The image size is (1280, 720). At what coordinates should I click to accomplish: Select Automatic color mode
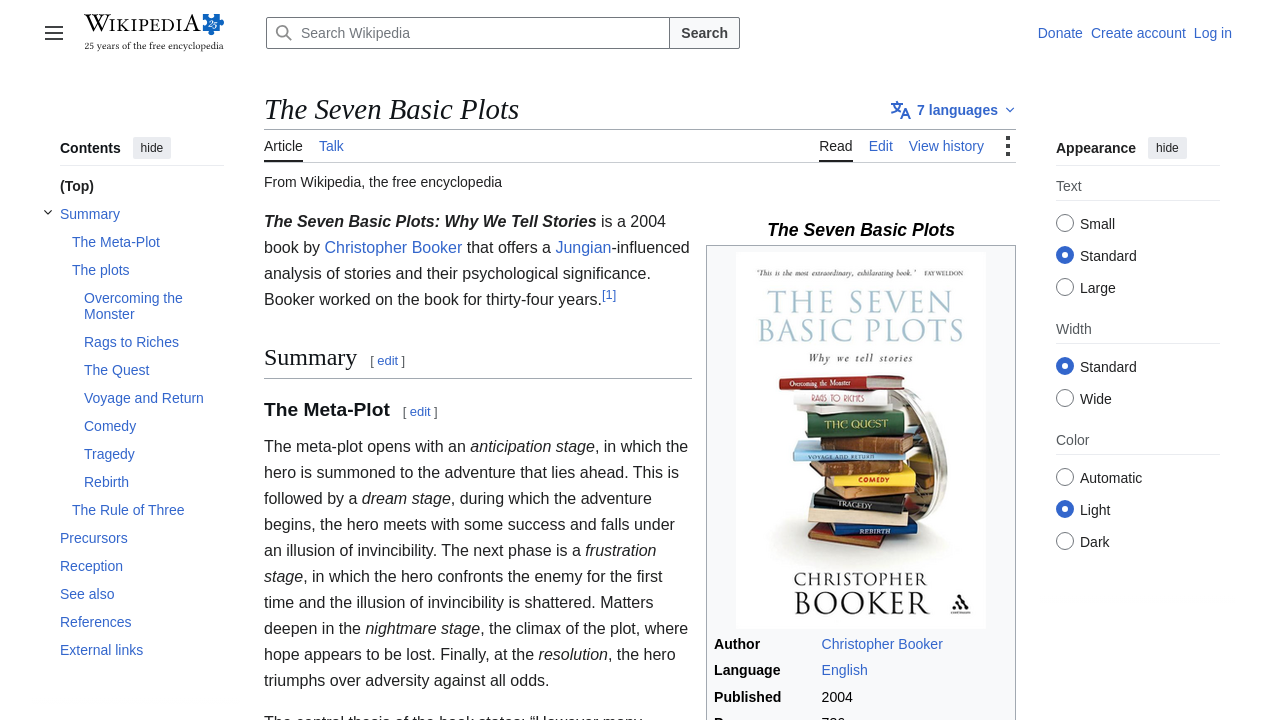pos(1065,477)
